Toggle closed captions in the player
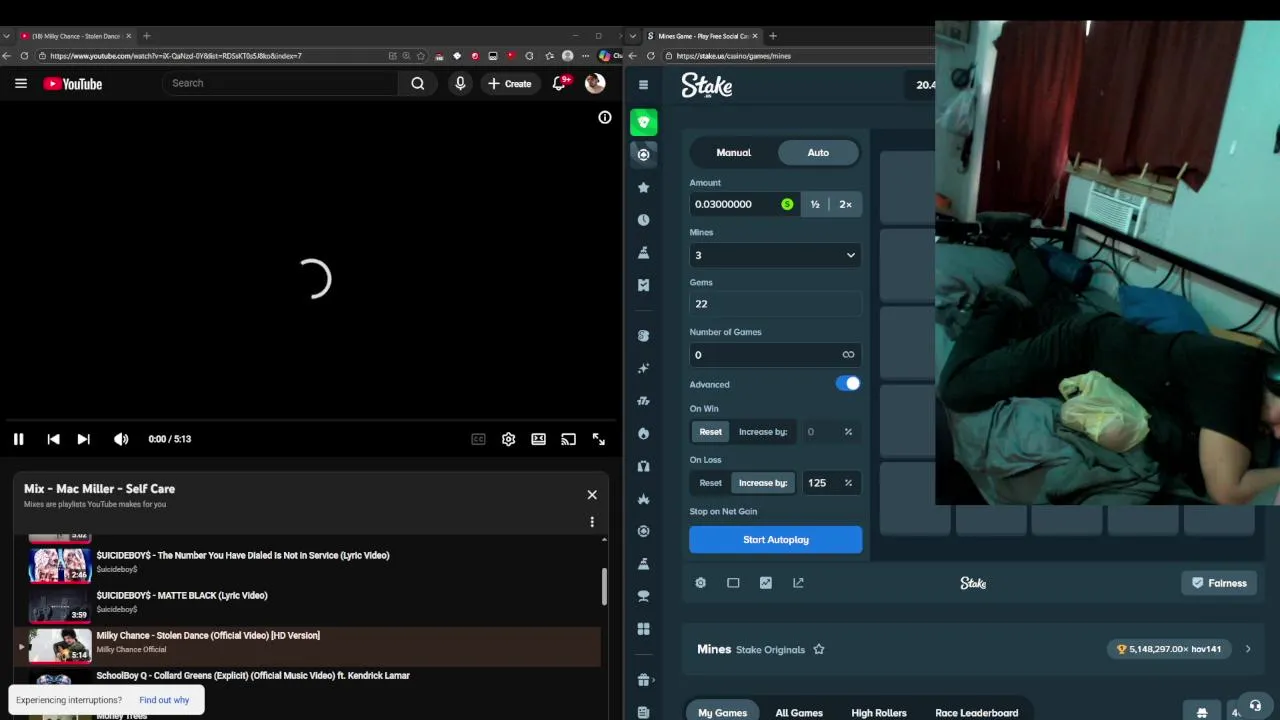The width and height of the screenshot is (1280, 720). [478, 439]
